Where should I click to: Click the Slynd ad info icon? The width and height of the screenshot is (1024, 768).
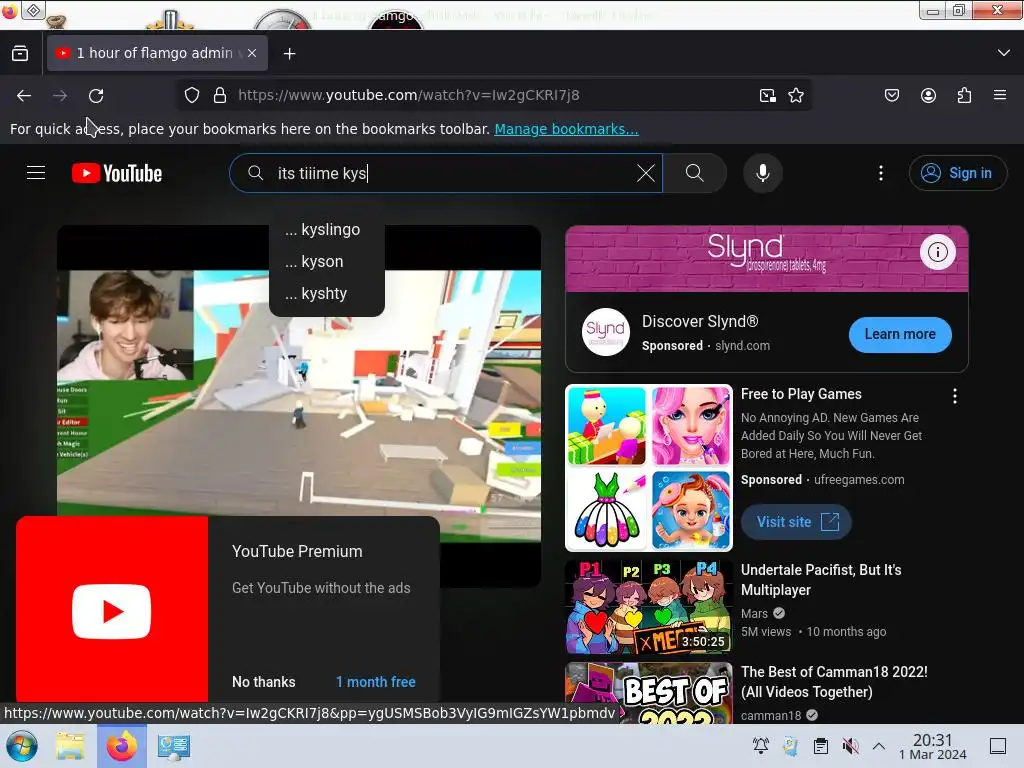(938, 251)
